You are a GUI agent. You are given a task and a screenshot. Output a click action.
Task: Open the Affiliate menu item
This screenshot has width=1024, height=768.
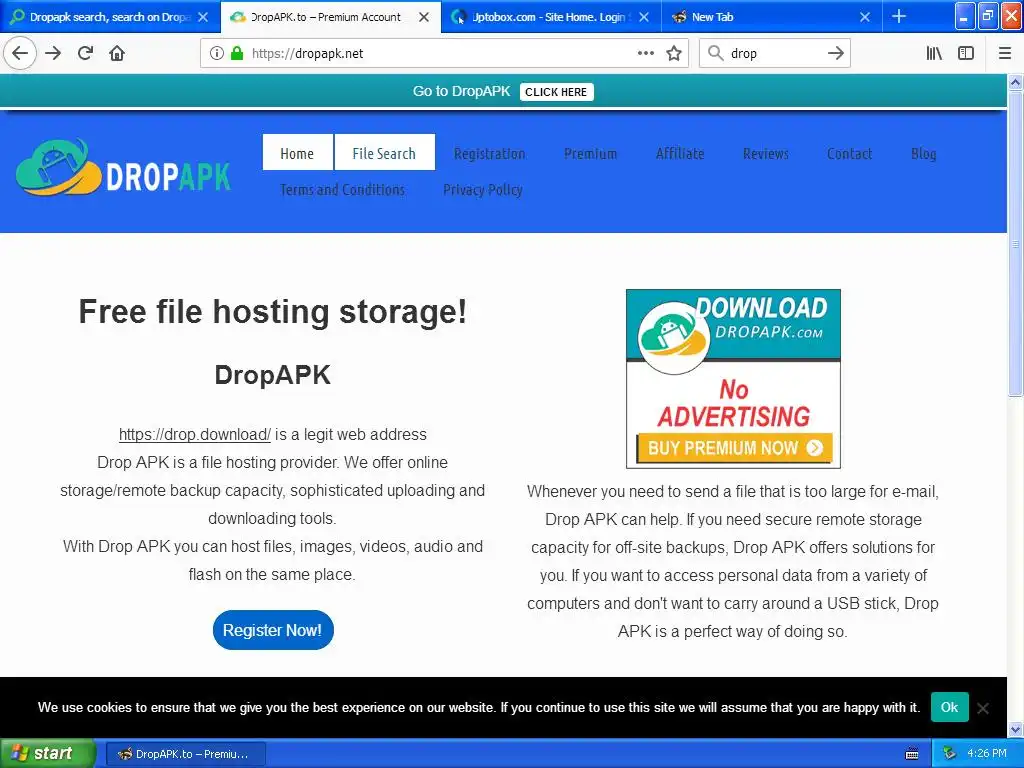(x=680, y=153)
